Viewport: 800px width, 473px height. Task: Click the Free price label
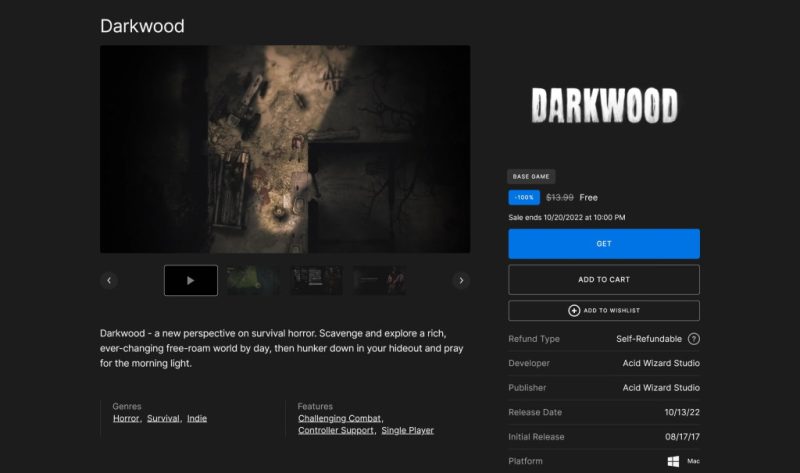[x=588, y=197]
